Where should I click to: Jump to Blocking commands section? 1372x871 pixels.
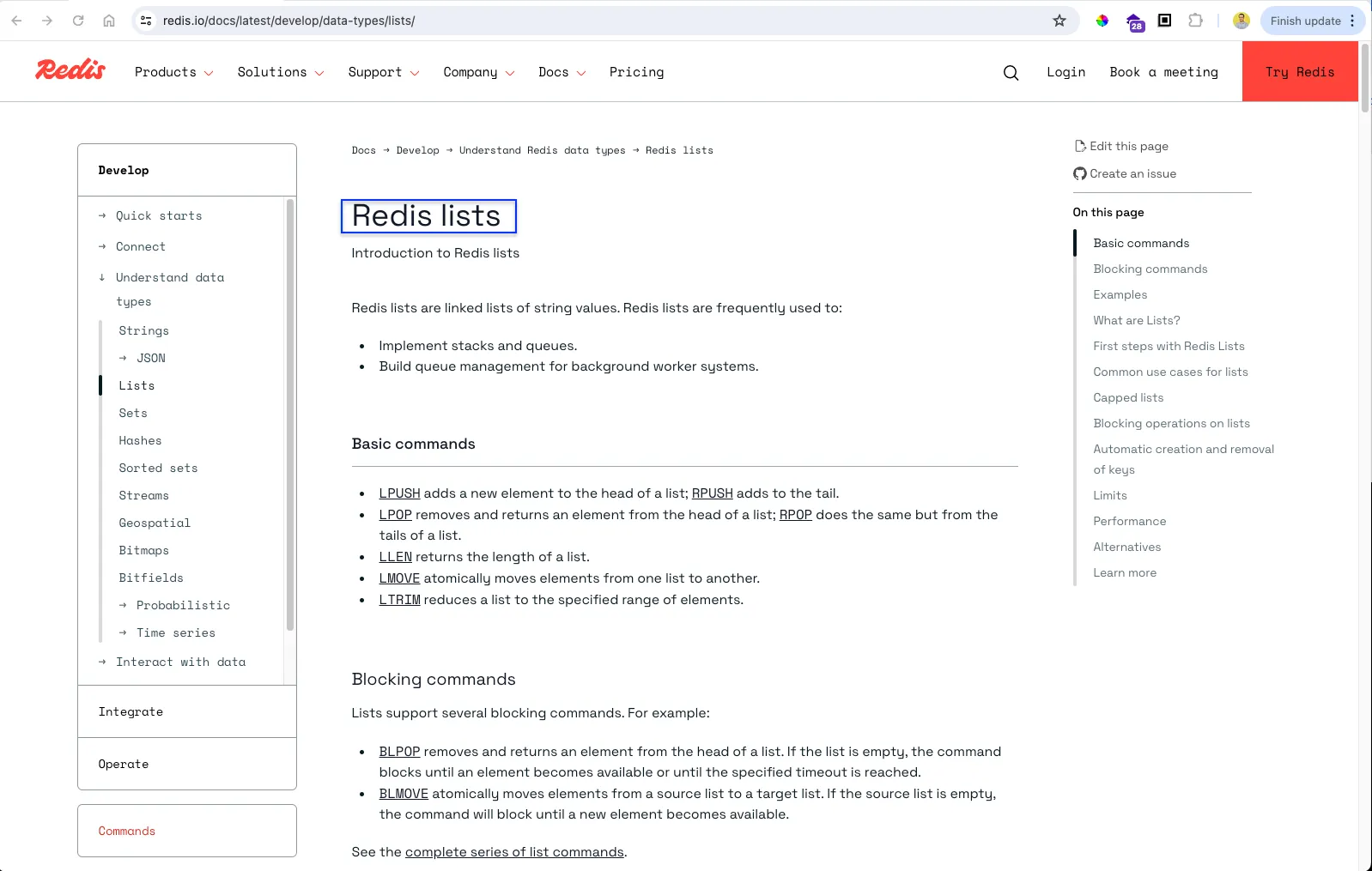tap(1150, 269)
